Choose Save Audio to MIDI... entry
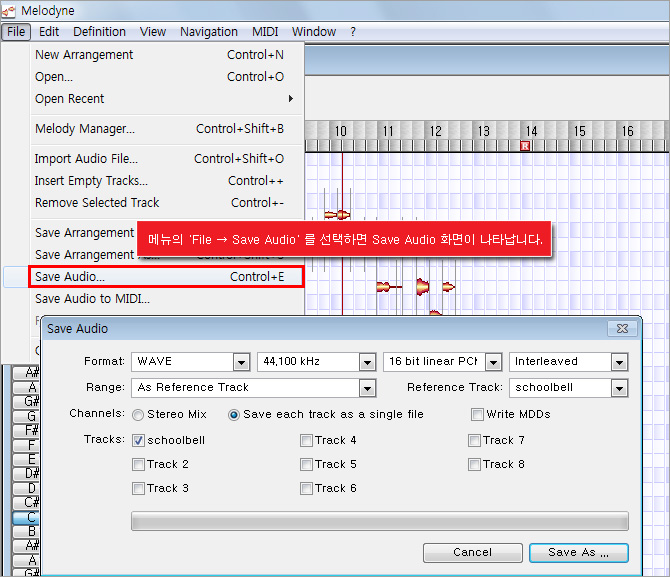Image resolution: width=670 pixels, height=577 pixels. point(159,299)
